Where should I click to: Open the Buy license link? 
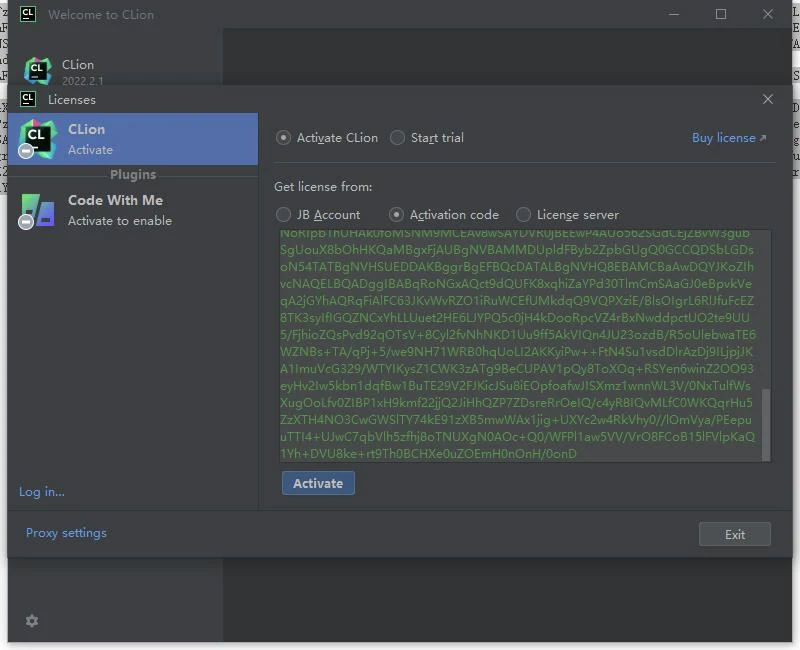pyautogui.click(x=729, y=138)
